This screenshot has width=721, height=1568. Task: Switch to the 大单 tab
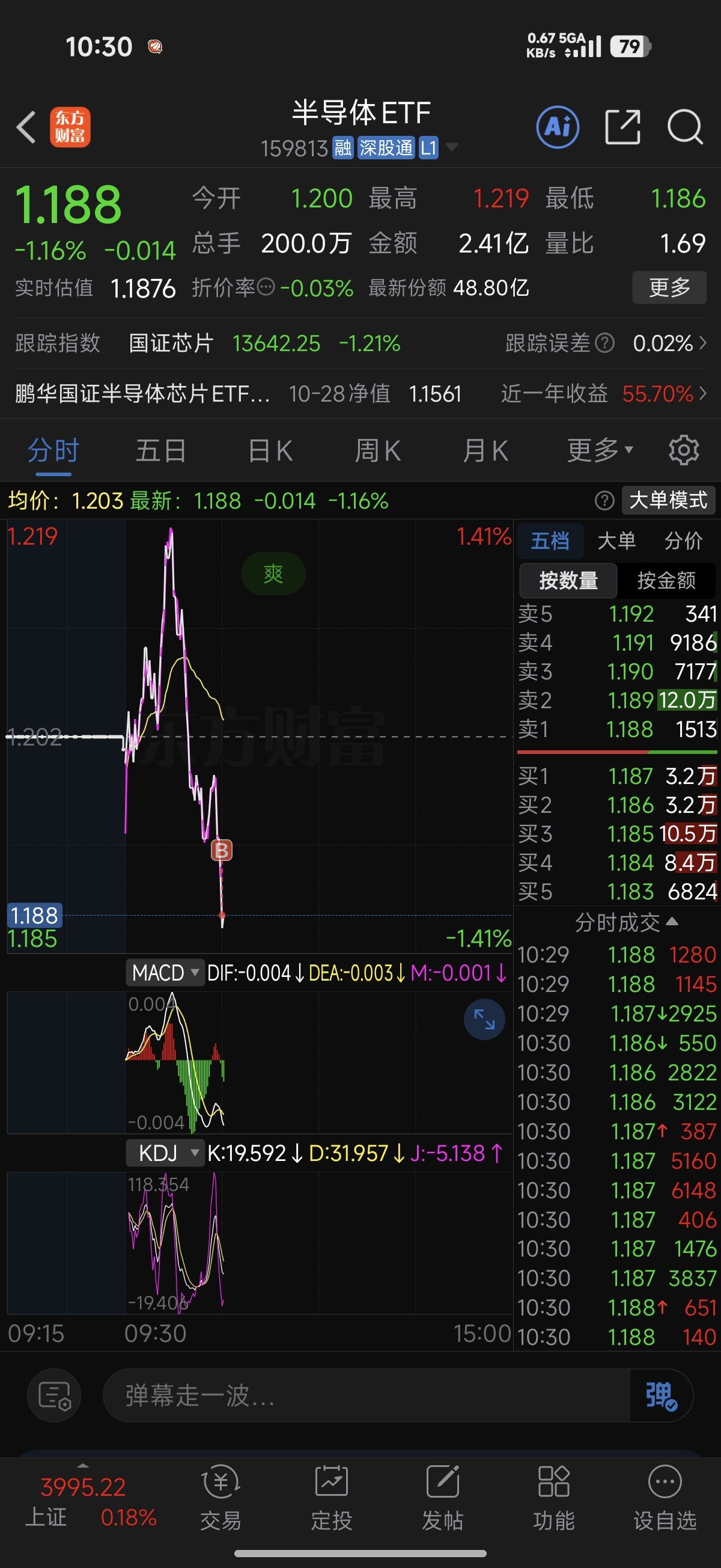[617, 541]
